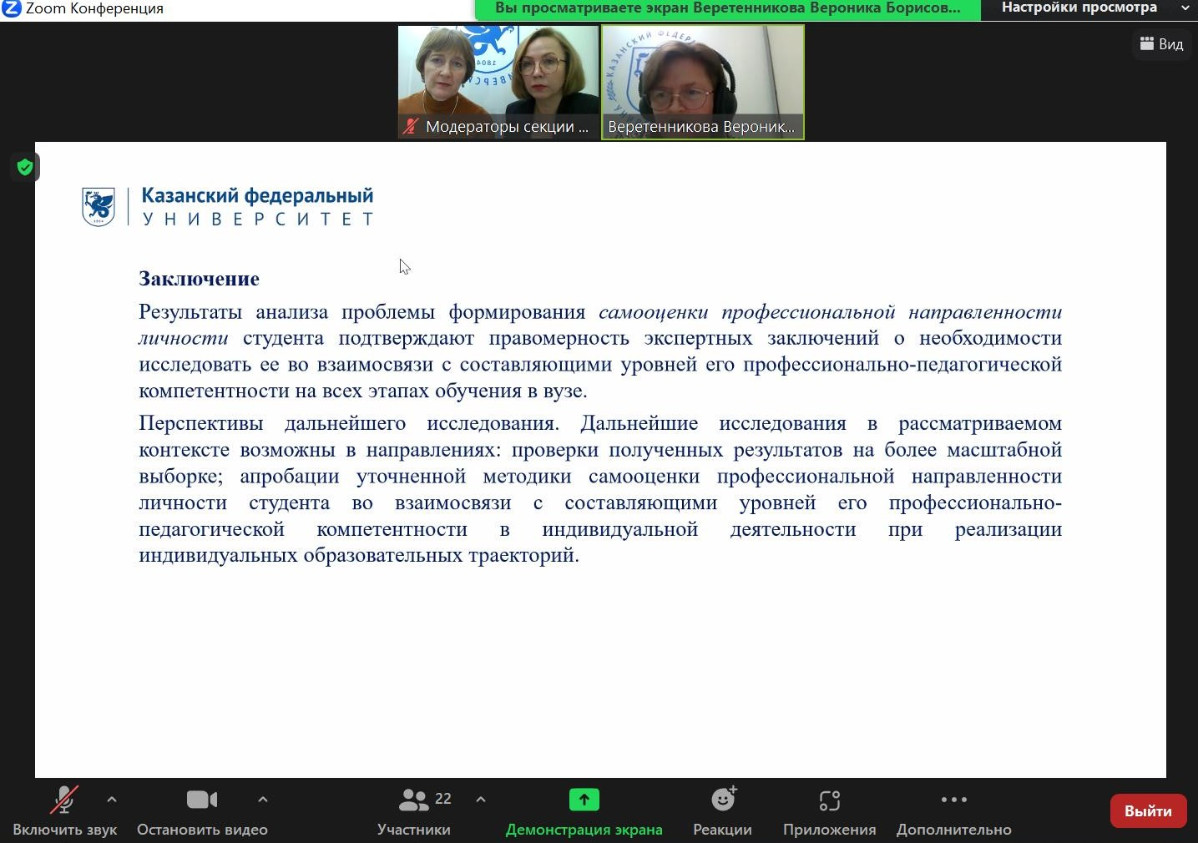Open Дополнительно via the ellipsis icon
The height and width of the screenshot is (843, 1198).
pos(954,799)
